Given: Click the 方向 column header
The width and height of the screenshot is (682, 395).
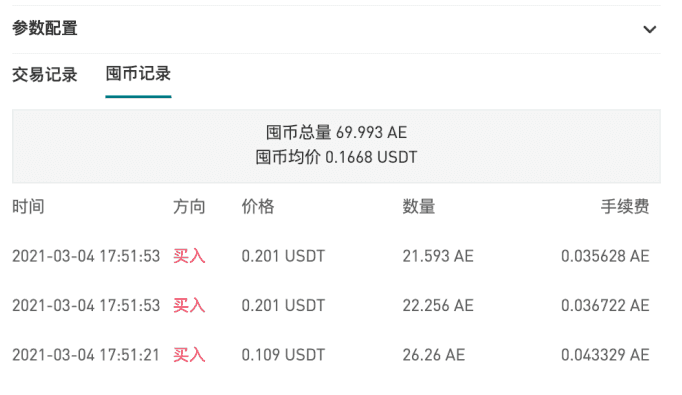Looking at the screenshot, I should tap(189, 207).
